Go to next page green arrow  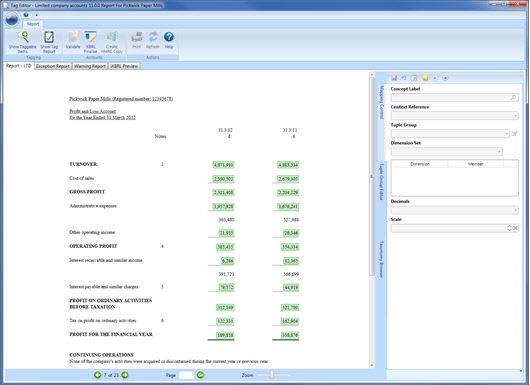[x=125, y=375]
